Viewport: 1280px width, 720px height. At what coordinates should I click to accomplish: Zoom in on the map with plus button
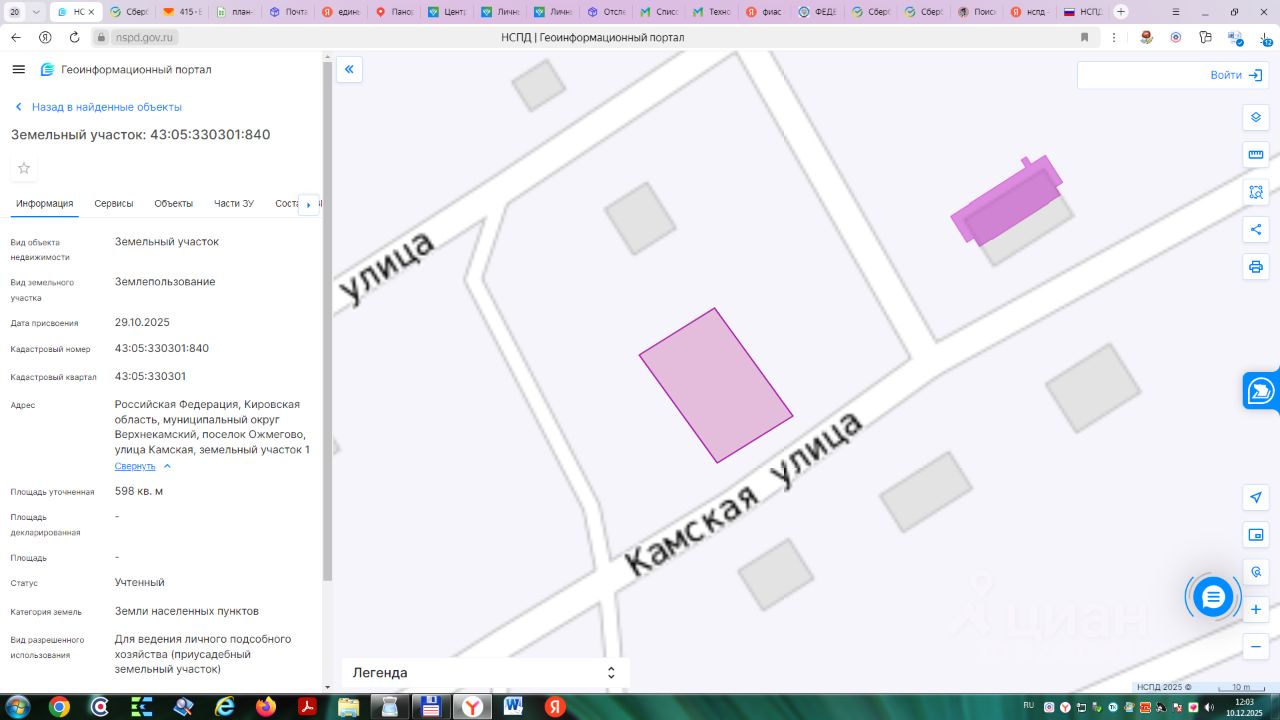pyautogui.click(x=1256, y=609)
